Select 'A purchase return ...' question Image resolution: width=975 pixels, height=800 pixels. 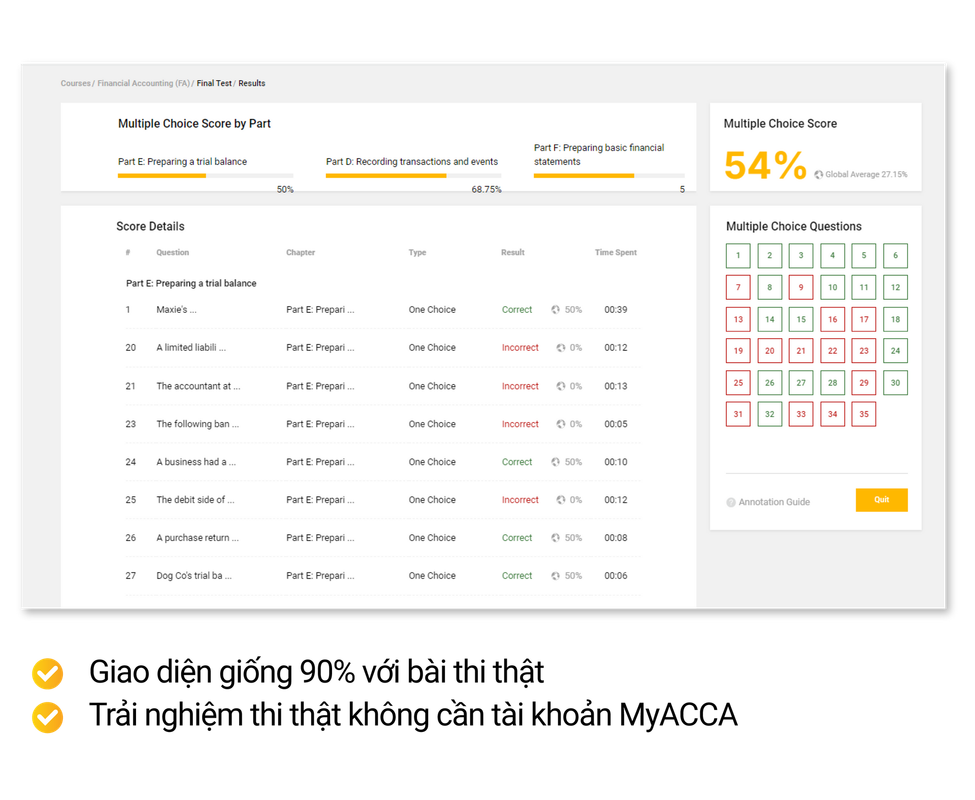tap(382, 538)
